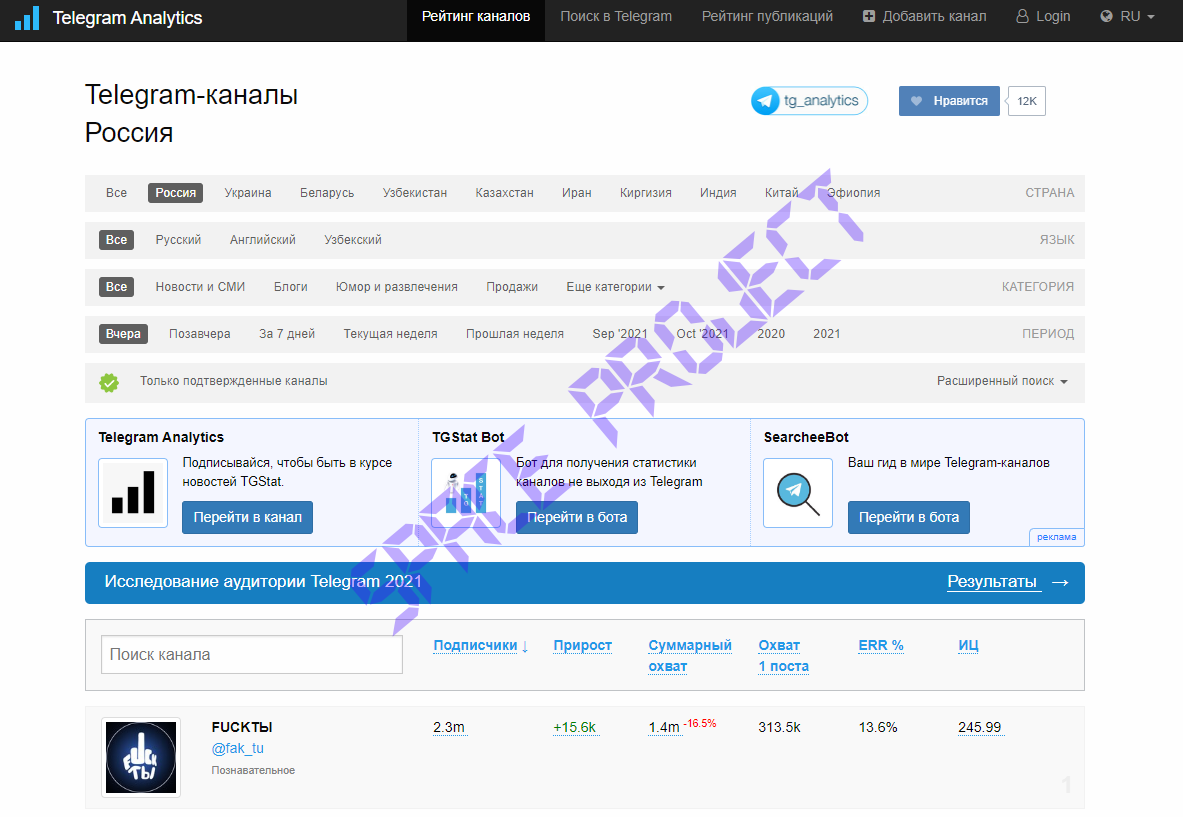Image resolution: width=1183 pixels, height=817 pixels.
Task: Sort by ИЦ column
Action: tap(968, 646)
